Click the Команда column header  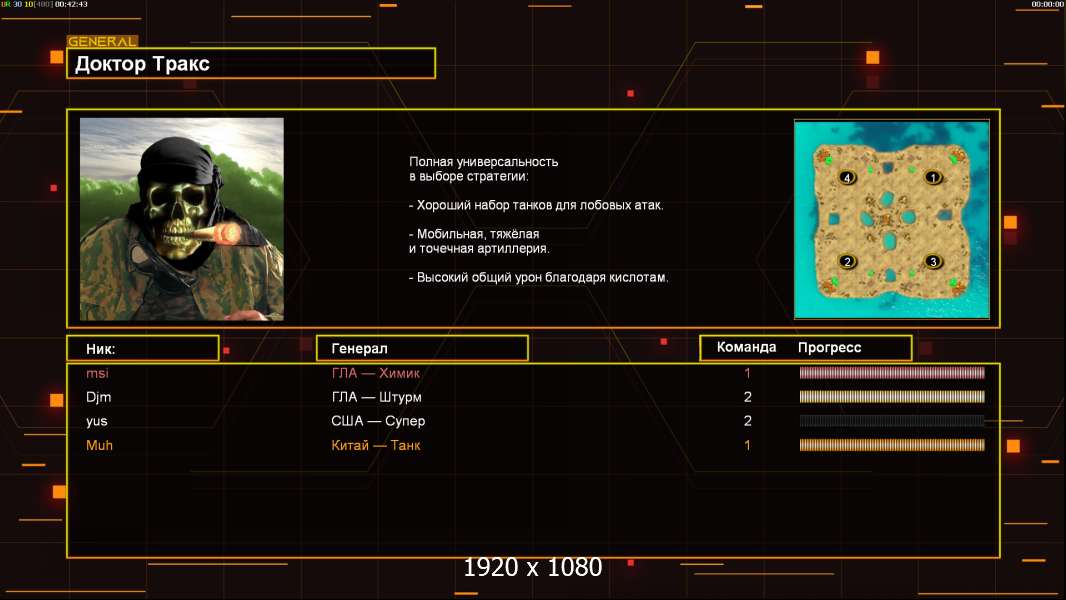(746, 347)
